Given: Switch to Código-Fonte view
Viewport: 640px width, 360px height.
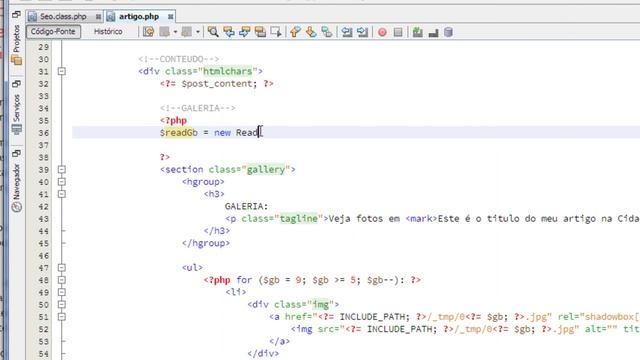Looking at the screenshot, I should 53,31.
